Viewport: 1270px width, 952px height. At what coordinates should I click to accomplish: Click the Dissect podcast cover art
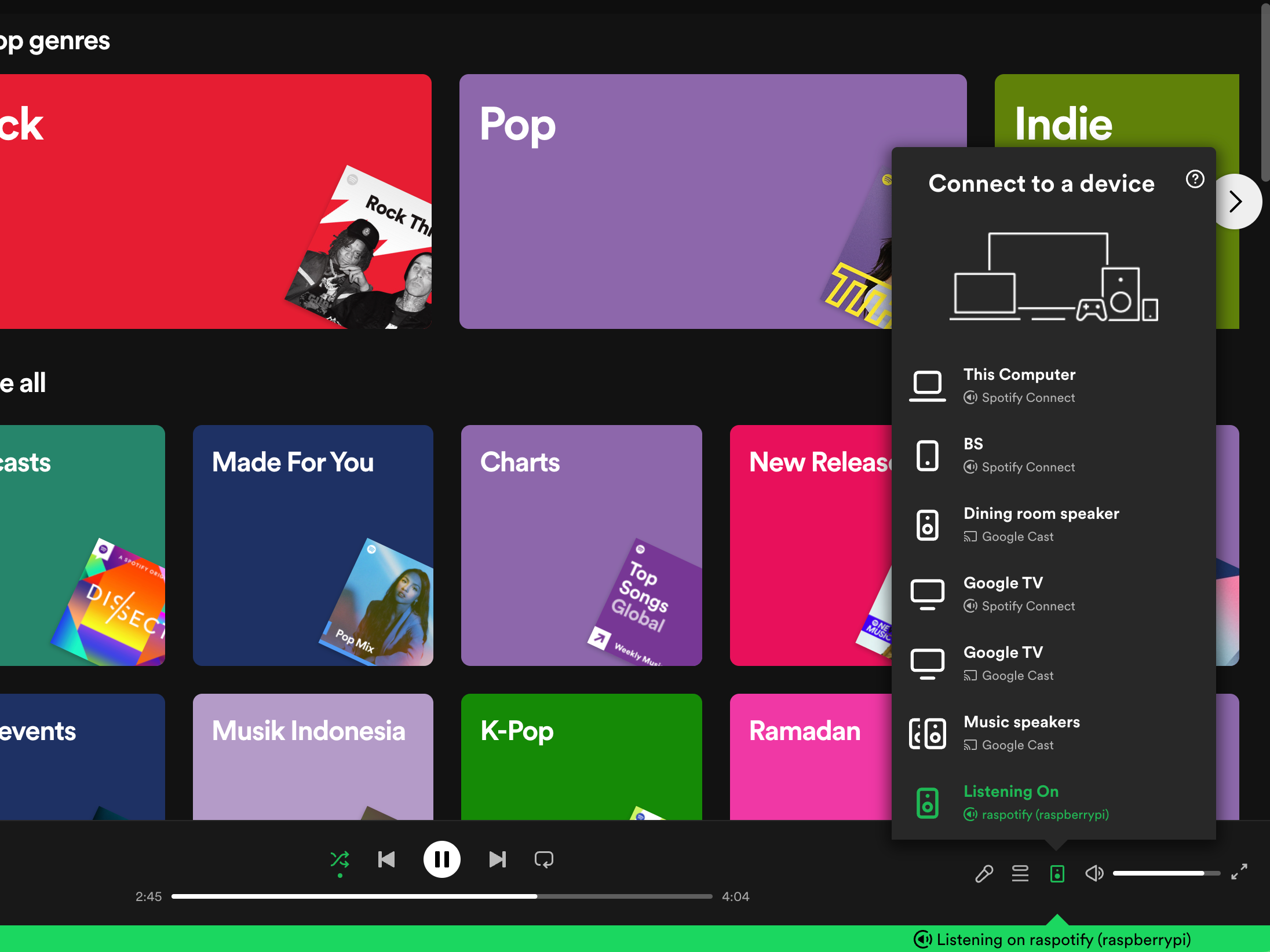[109, 602]
